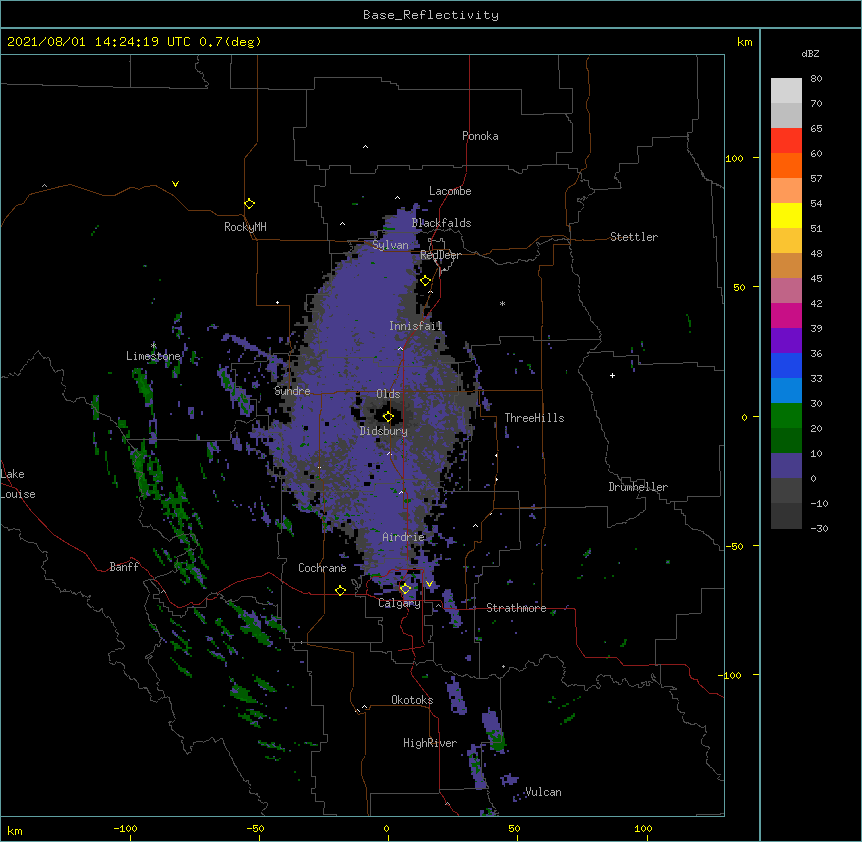This screenshot has width=862, height=842.
Task: Click the Lacombe city label
Action: coord(450,191)
